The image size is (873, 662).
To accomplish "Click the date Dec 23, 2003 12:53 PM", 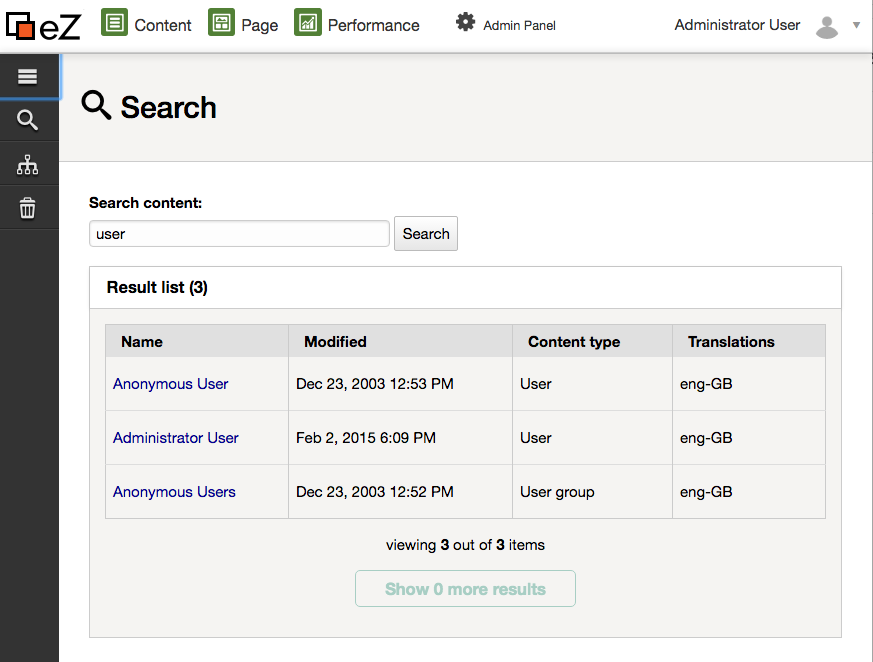I will tap(375, 384).
